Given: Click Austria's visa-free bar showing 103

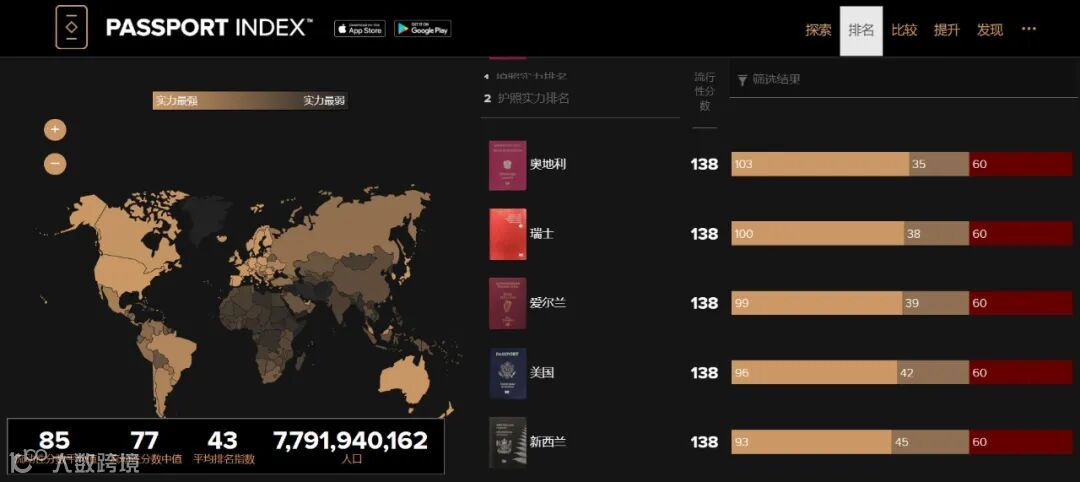Looking at the screenshot, I should coord(820,164).
